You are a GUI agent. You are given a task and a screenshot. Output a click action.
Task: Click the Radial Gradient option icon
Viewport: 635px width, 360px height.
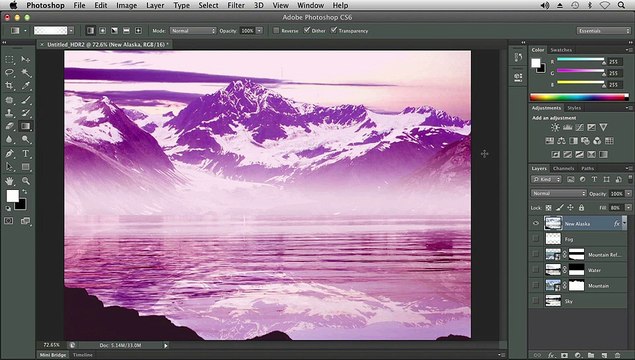pyautogui.click(x=102, y=31)
